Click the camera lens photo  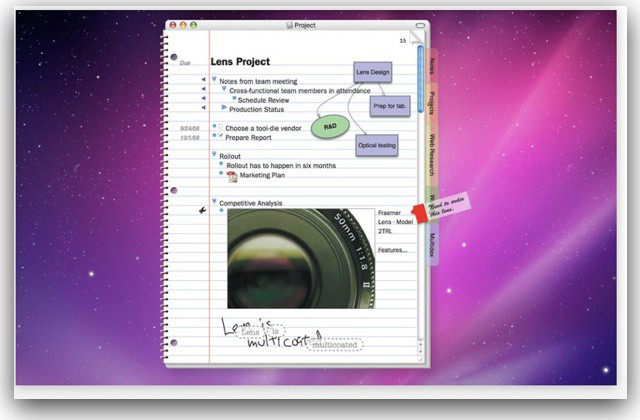301,258
